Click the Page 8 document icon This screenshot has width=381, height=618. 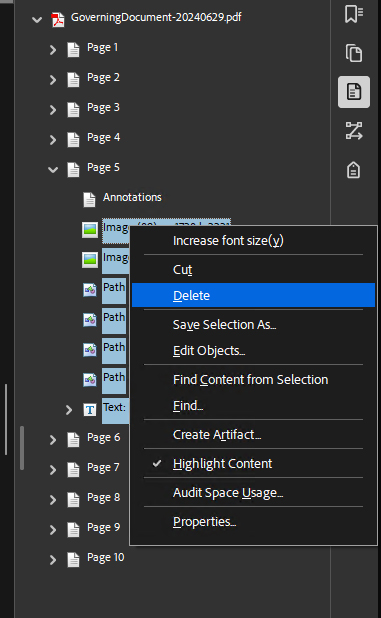73,500
